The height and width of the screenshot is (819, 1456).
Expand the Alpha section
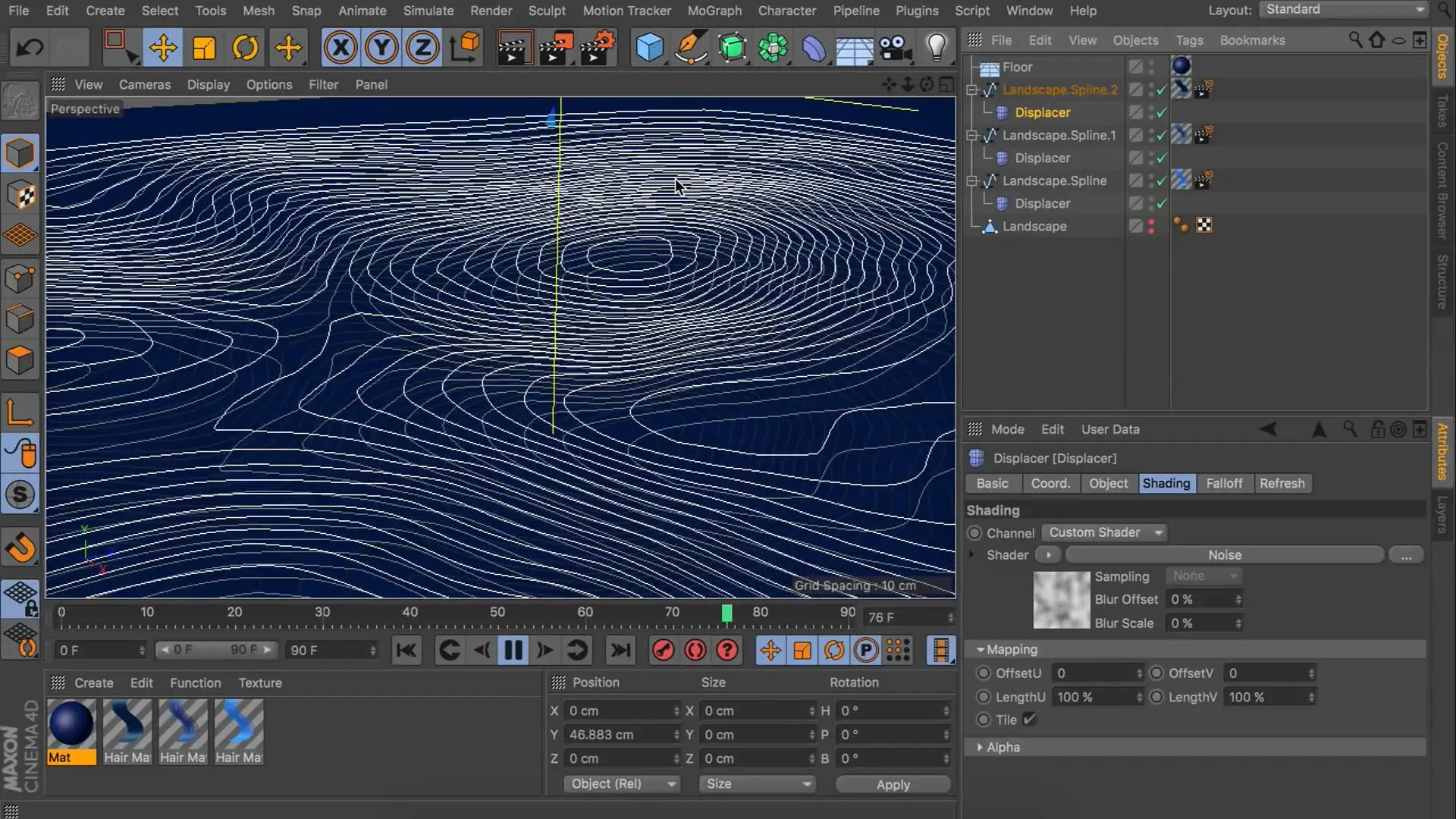click(980, 748)
